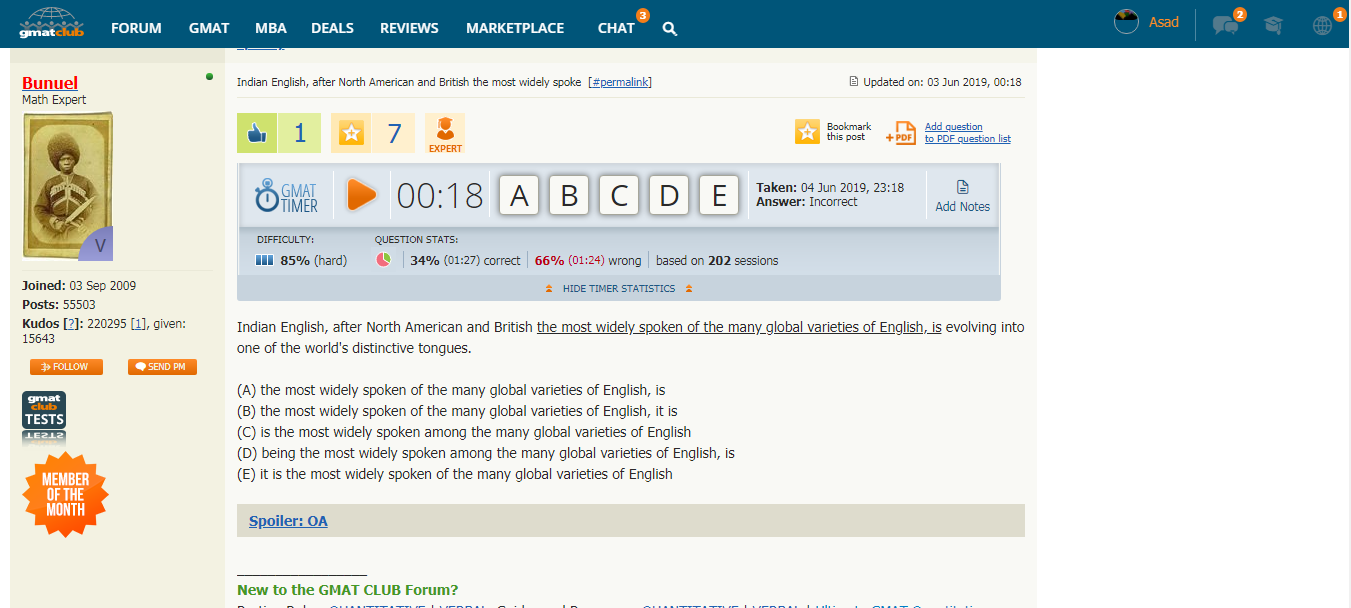Click the bookmark count number 7
Image resolution: width=1351 pixels, height=608 pixels.
coord(394,133)
